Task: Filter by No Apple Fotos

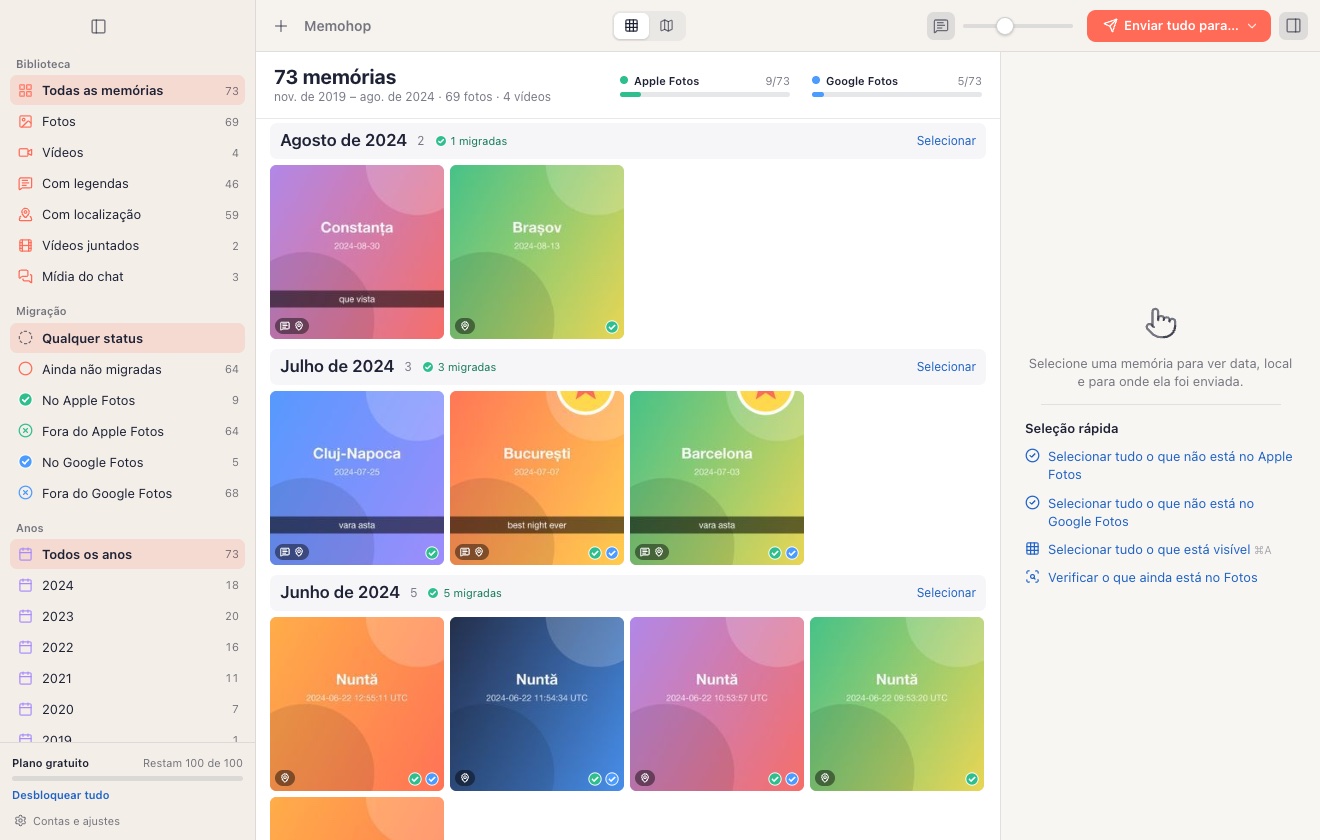Action: 127,400
